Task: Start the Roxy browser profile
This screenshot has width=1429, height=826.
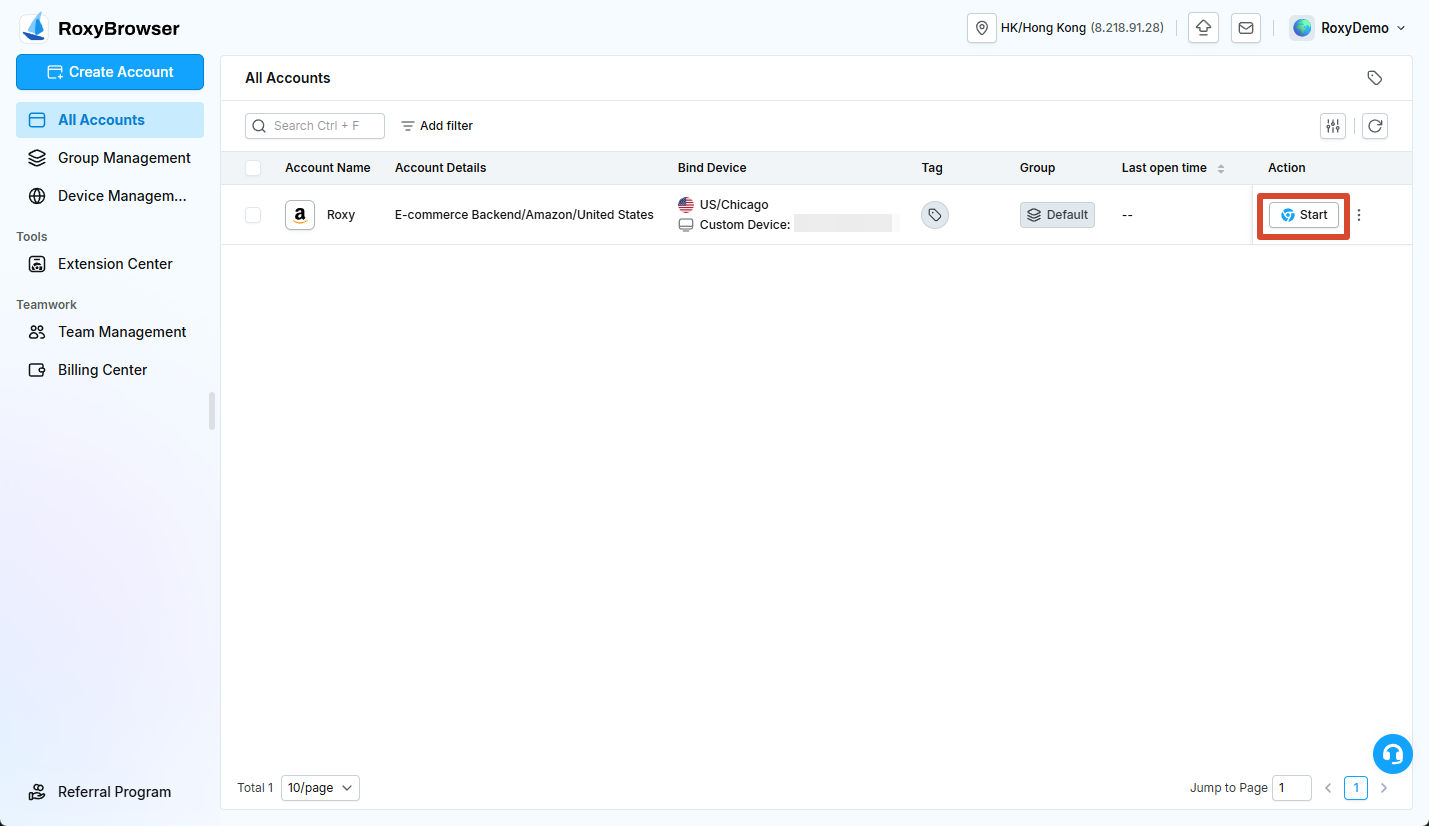Action: pyautogui.click(x=1304, y=215)
